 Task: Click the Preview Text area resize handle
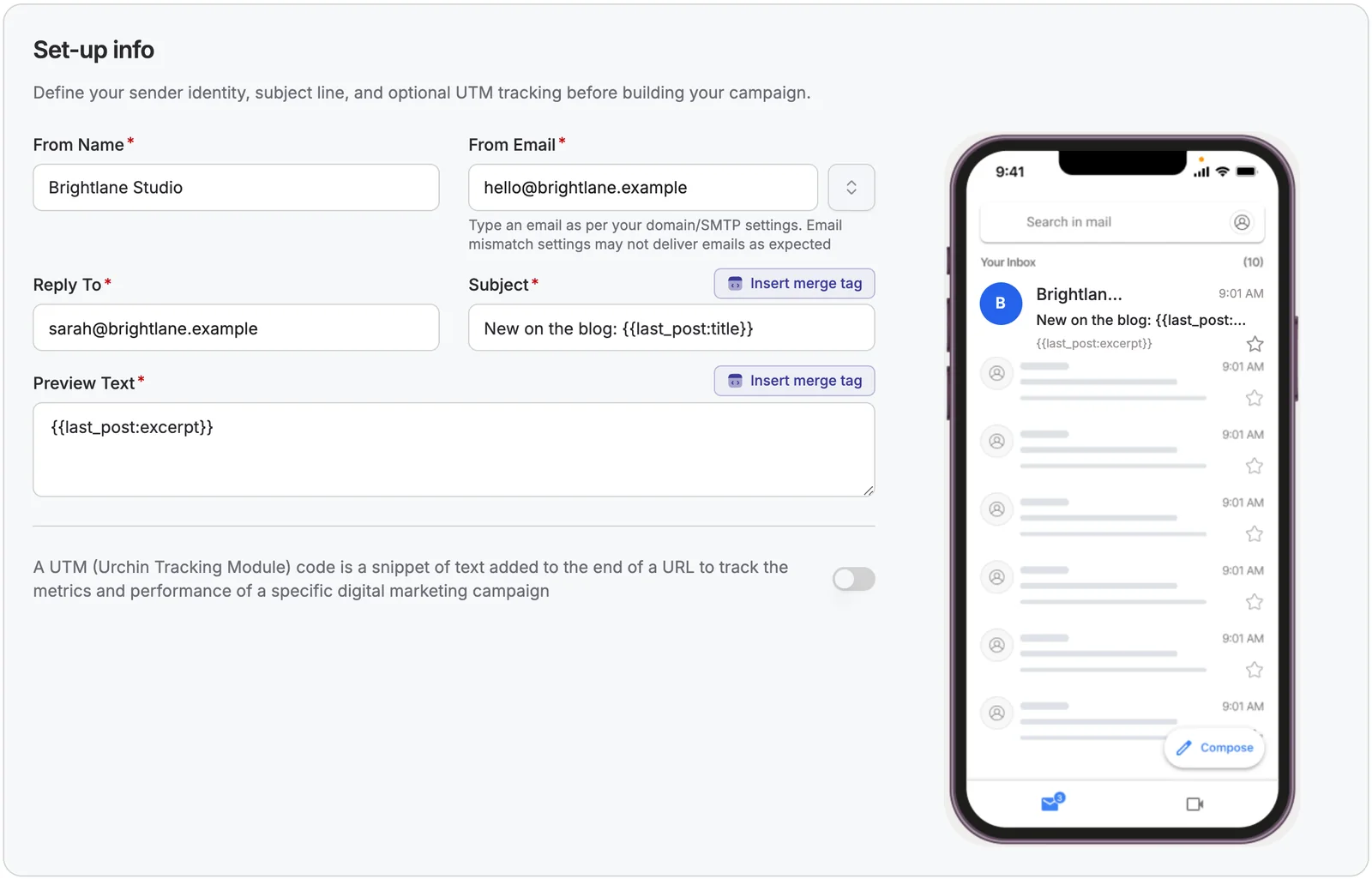[x=868, y=491]
